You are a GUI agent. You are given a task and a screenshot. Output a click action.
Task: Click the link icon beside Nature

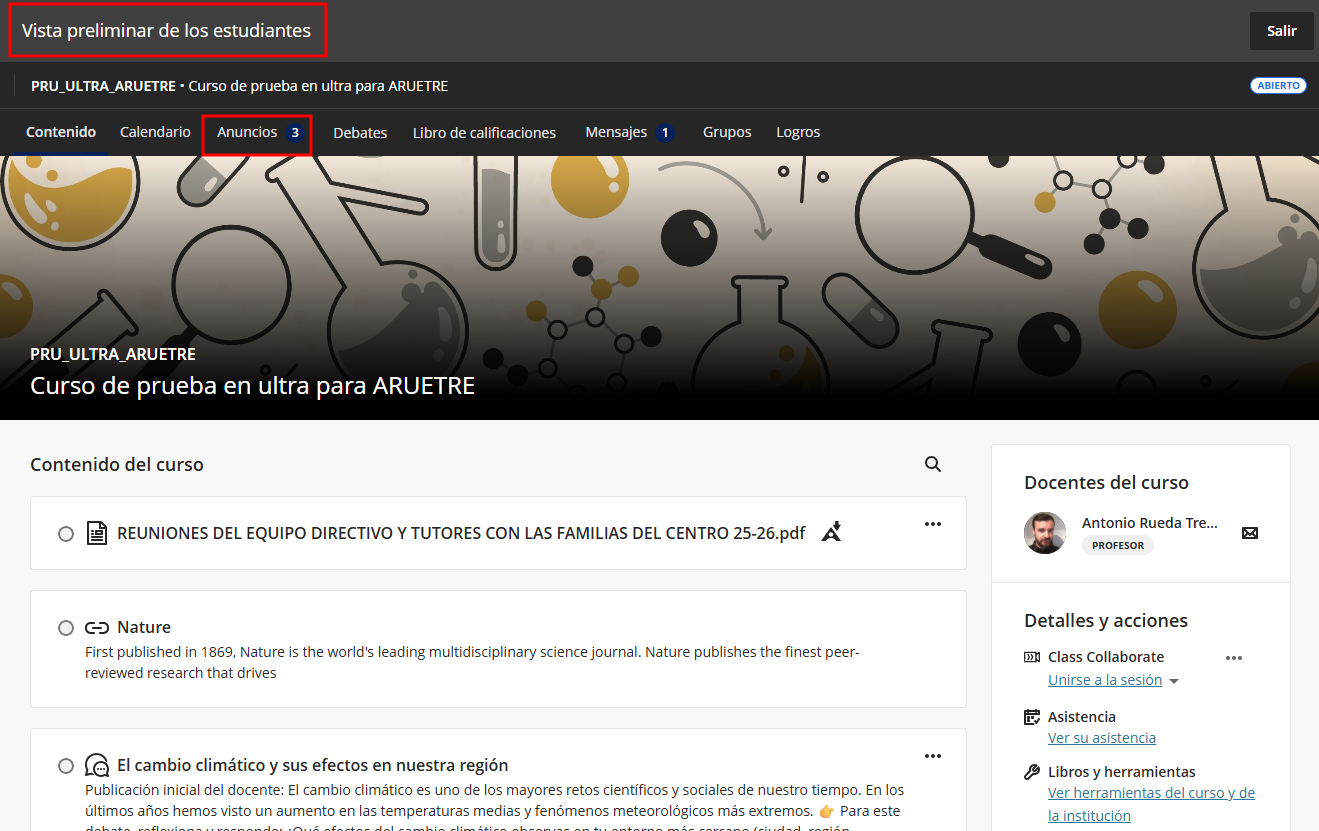tap(96, 628)
